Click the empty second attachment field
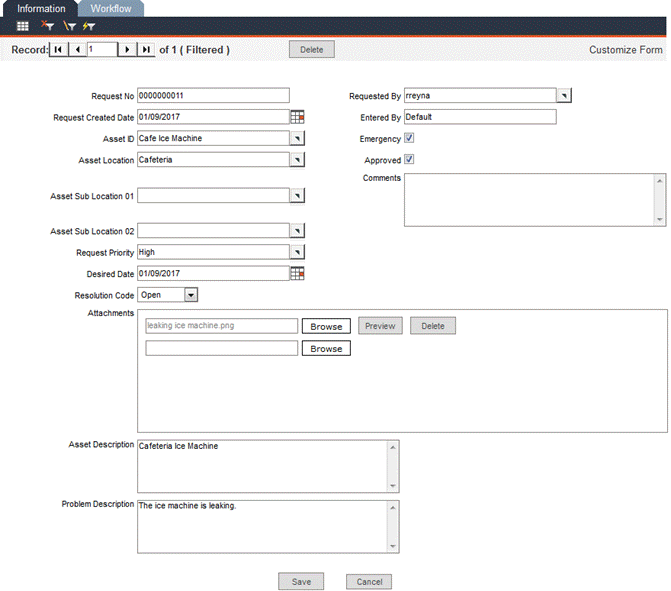Screen dimensions: 671x591 (221, 348)
